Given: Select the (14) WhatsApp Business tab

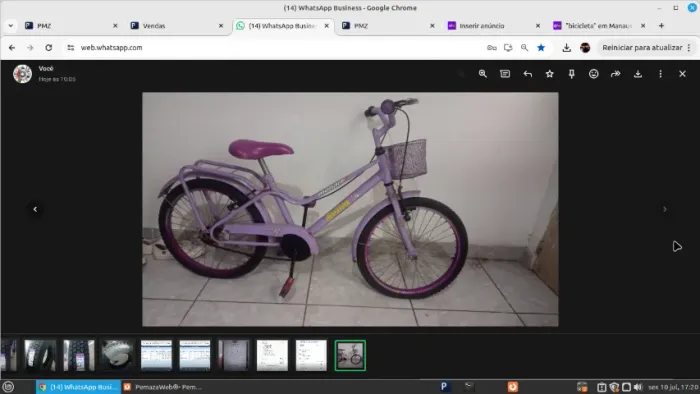Looking at the screenshot, I should pyautogui.click(x=283, y=26).
